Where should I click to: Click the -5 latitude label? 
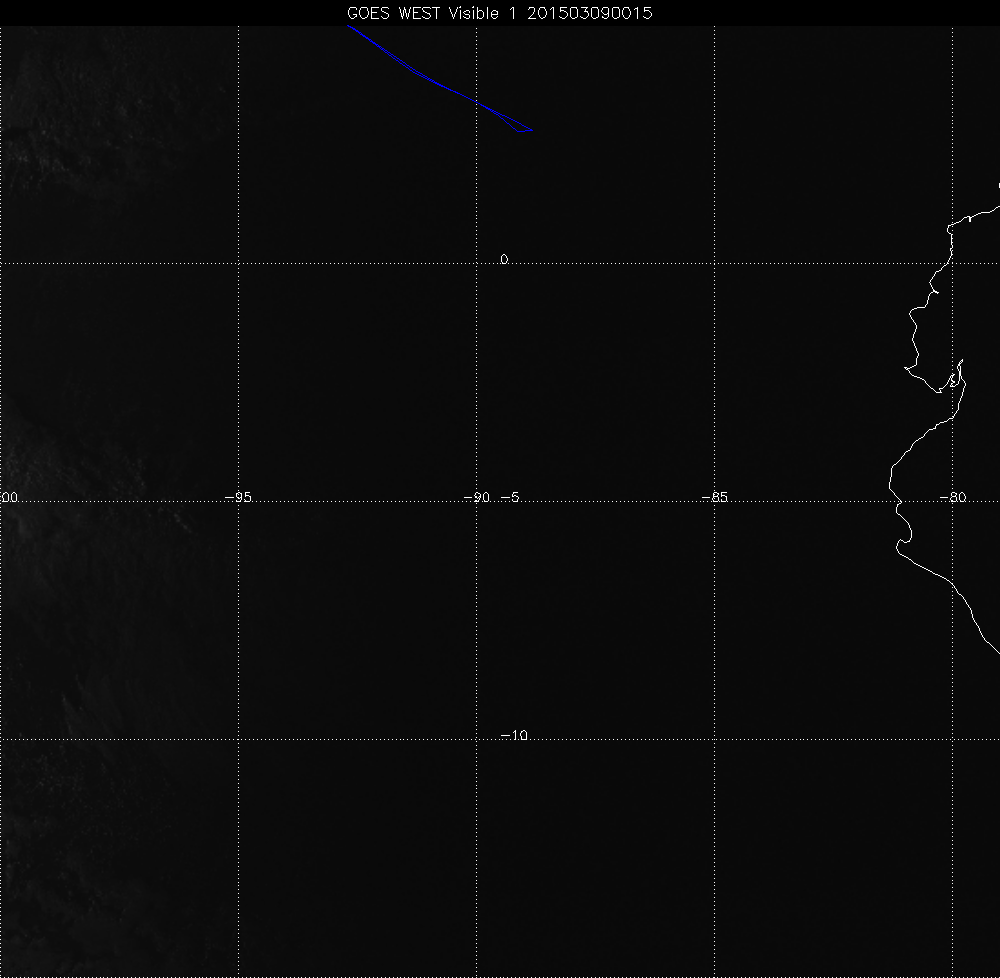(509, 497)
